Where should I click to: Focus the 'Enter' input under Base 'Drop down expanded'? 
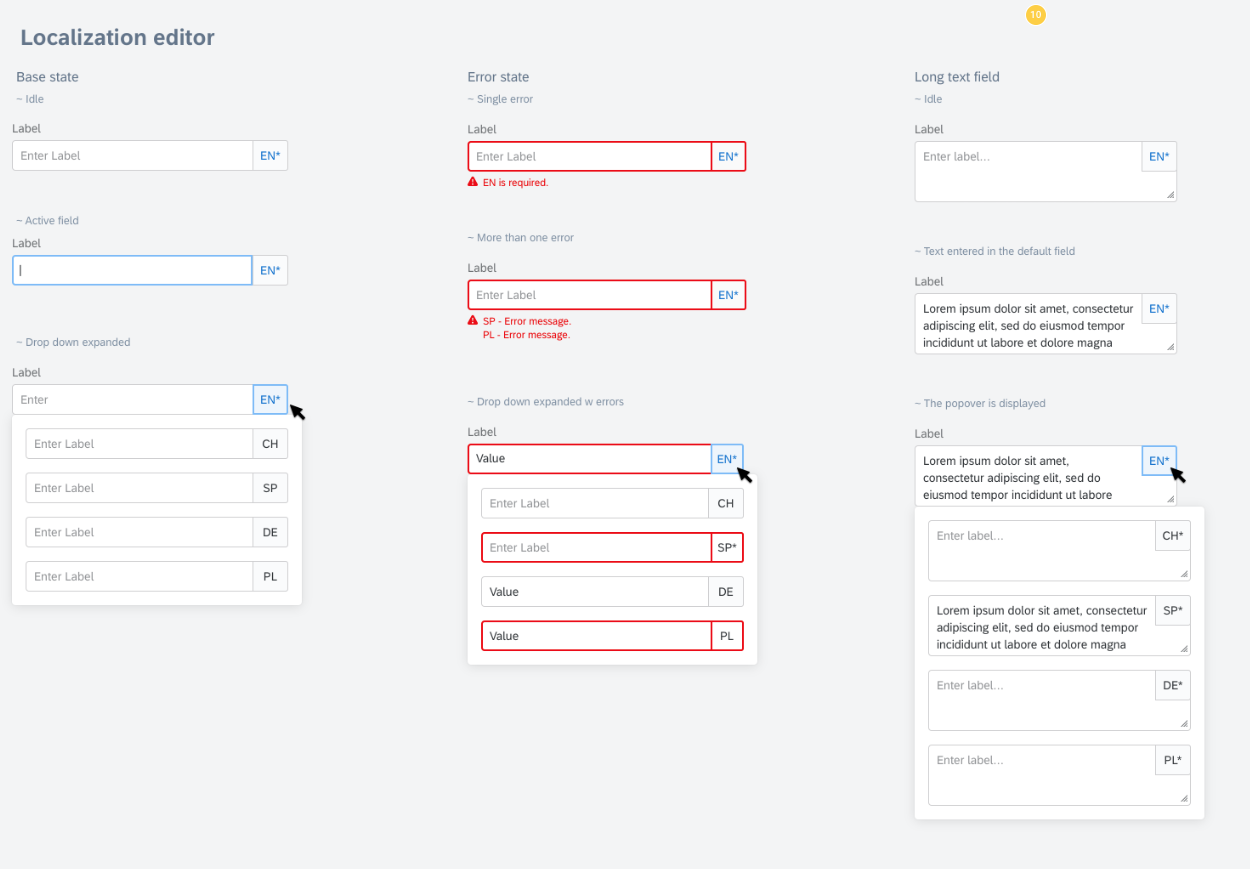click(x=133, y=400)
